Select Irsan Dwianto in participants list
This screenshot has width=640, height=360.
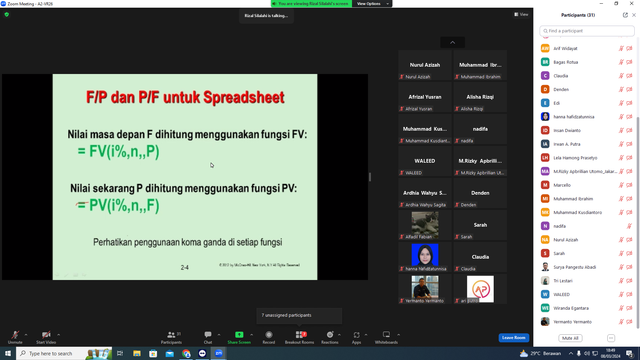(x=587, y=131)
